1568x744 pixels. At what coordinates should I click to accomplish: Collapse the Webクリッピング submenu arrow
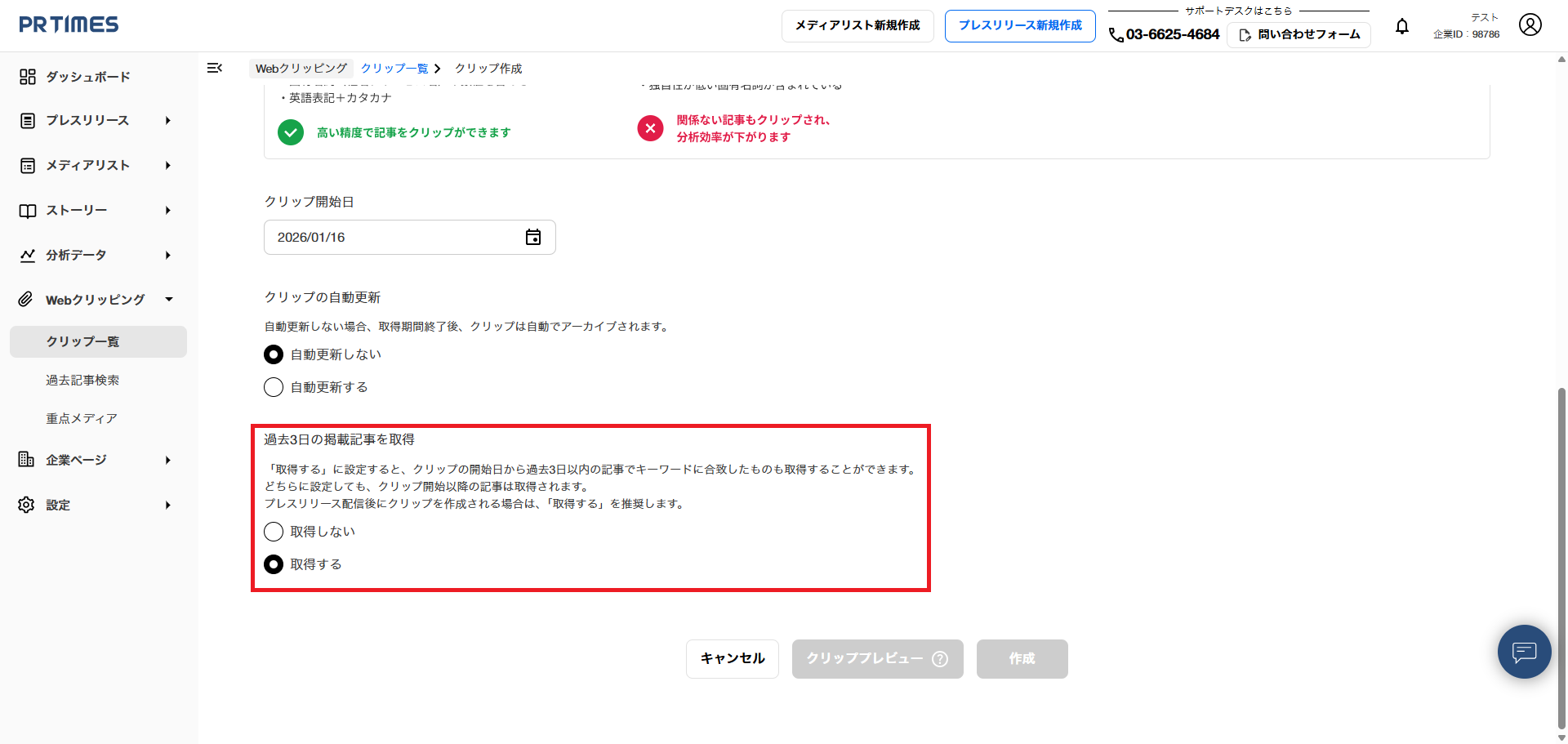168,299
